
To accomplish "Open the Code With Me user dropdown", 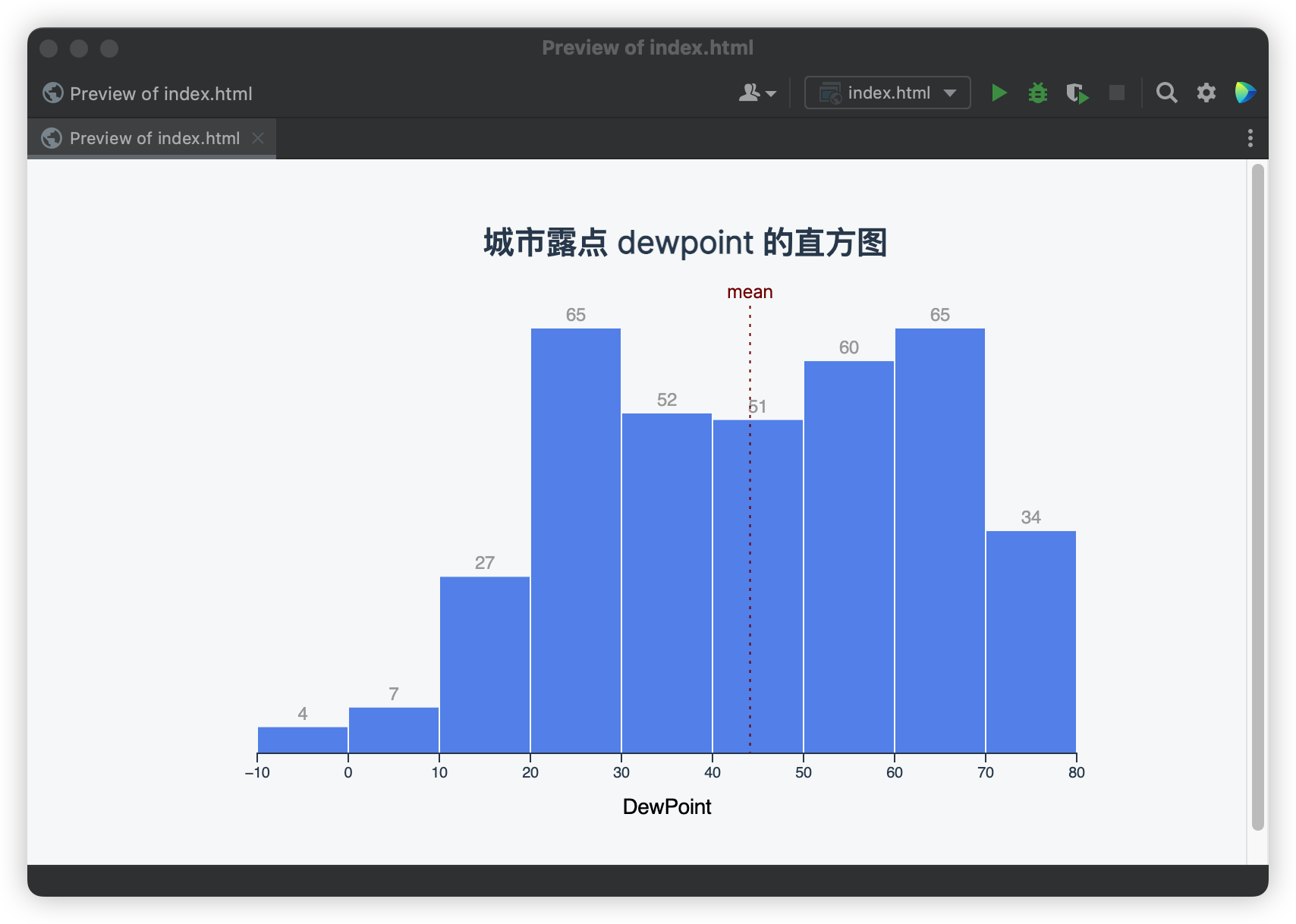I will click(757, 93).
